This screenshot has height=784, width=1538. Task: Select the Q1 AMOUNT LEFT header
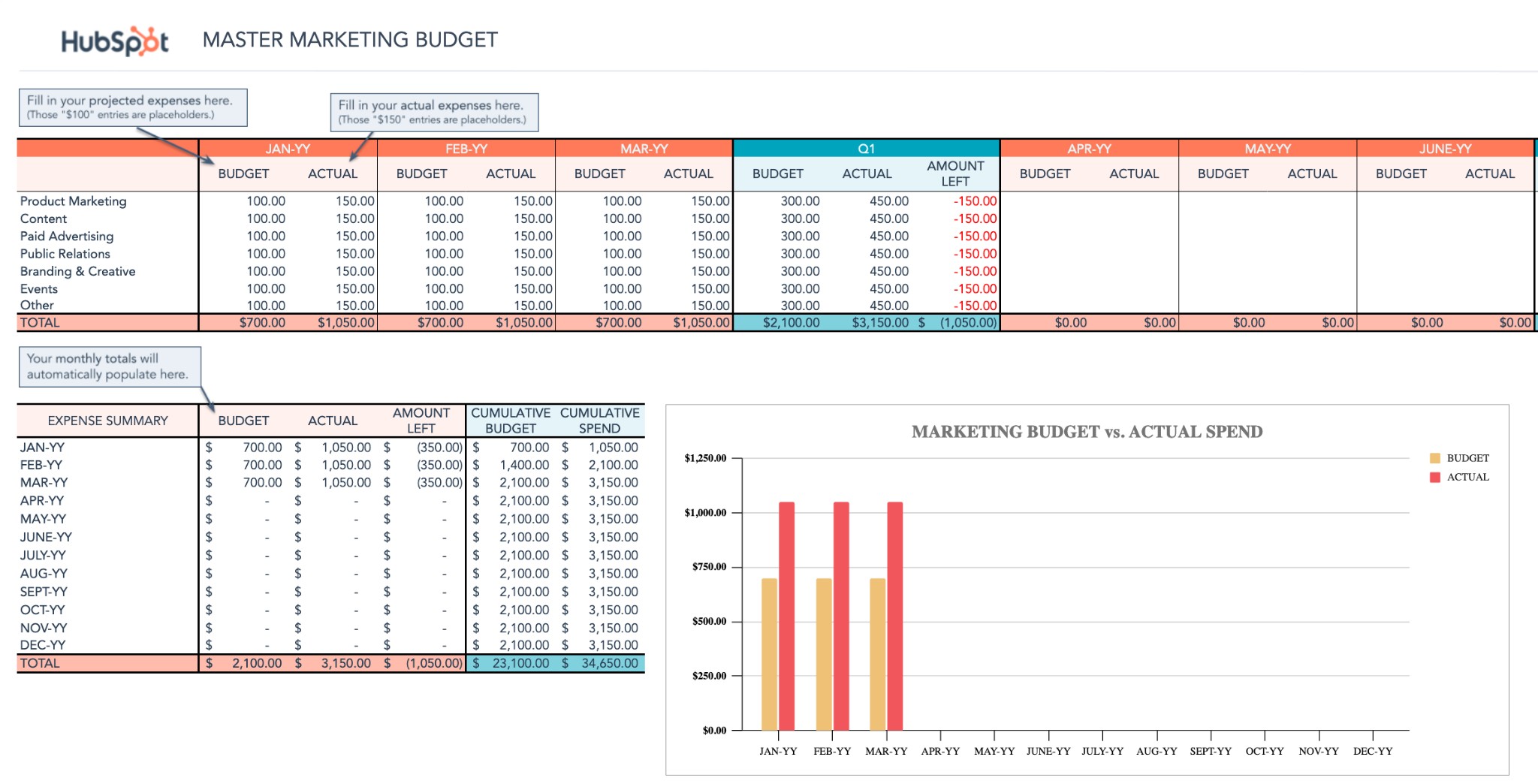955,173
